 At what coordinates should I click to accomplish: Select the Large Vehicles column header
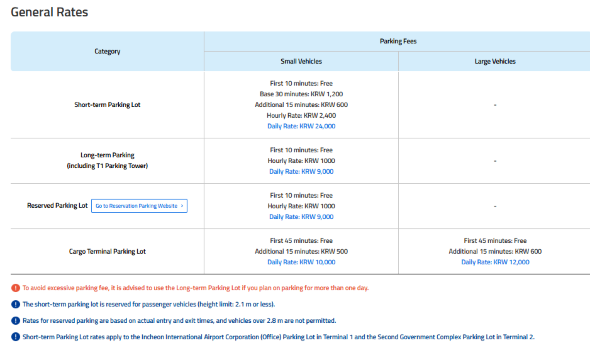pos(495,61)
